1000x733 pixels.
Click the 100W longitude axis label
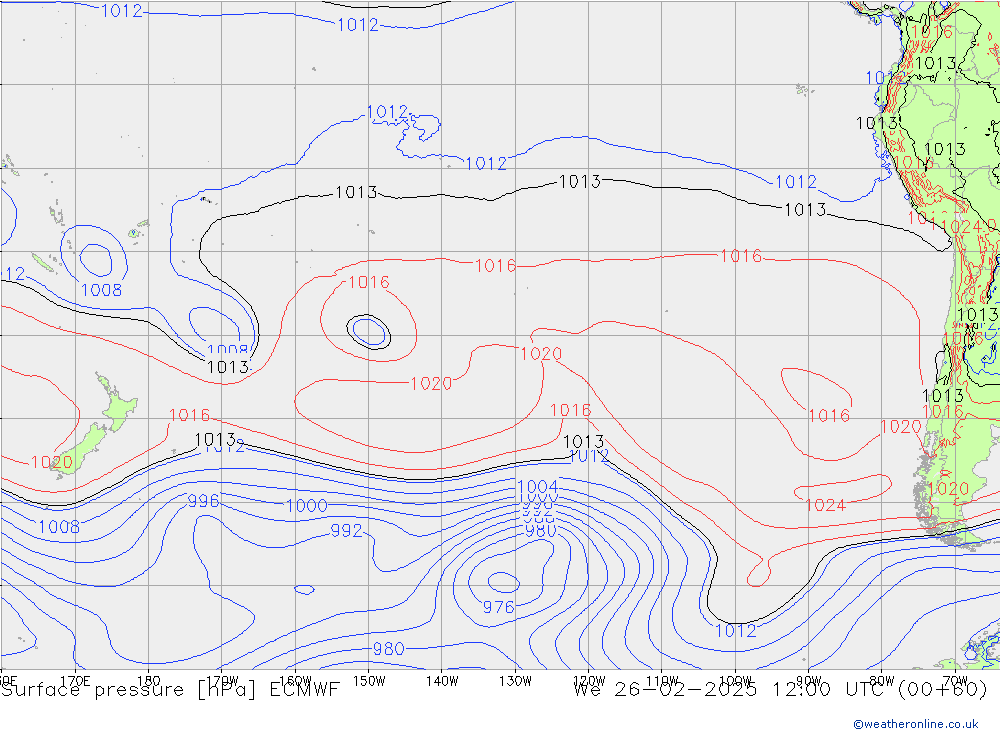(x=735, y=681)
